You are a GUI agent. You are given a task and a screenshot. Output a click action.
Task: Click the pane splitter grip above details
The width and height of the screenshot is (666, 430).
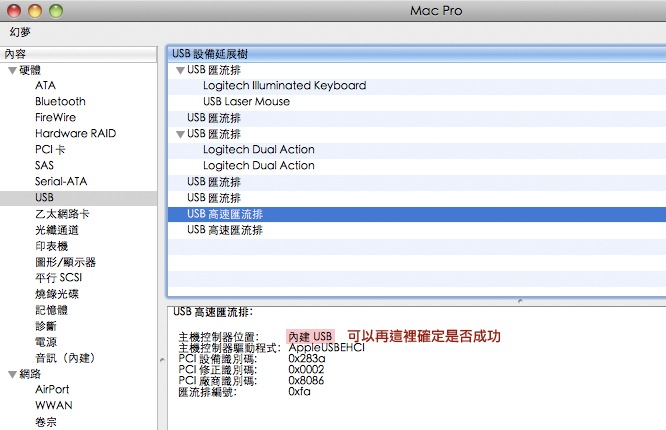[520, 301]
